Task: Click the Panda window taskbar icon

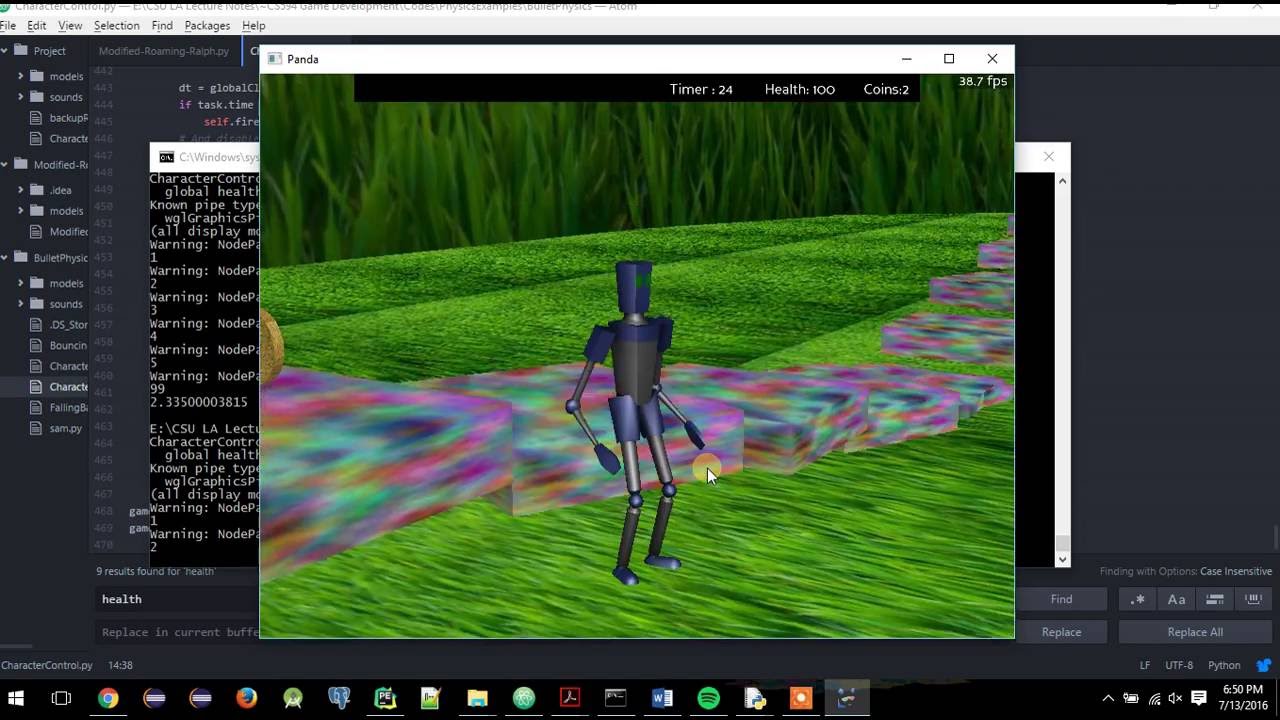Action: click(x=847, y=698)
